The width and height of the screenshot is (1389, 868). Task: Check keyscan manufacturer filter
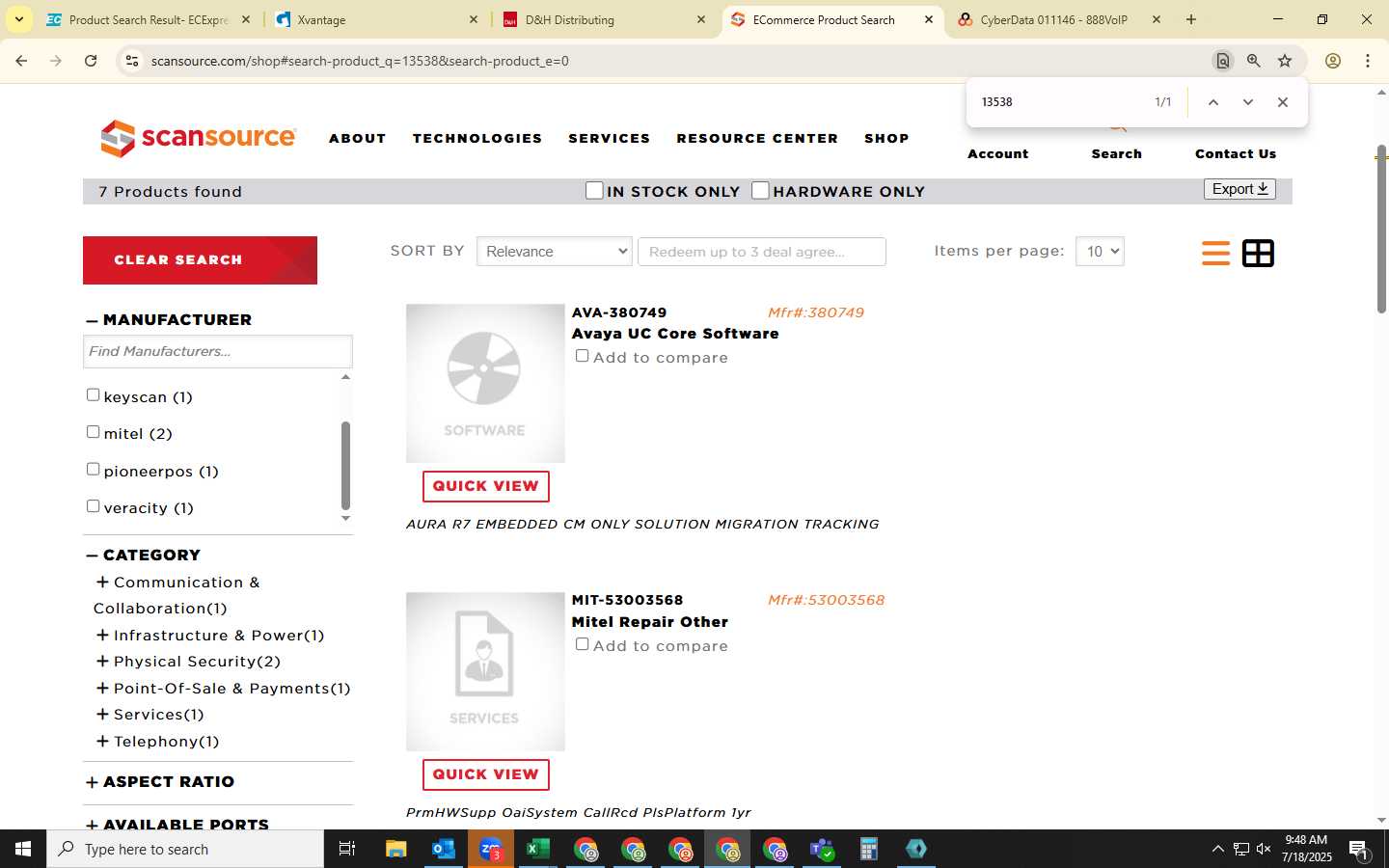tap(93, 394)
